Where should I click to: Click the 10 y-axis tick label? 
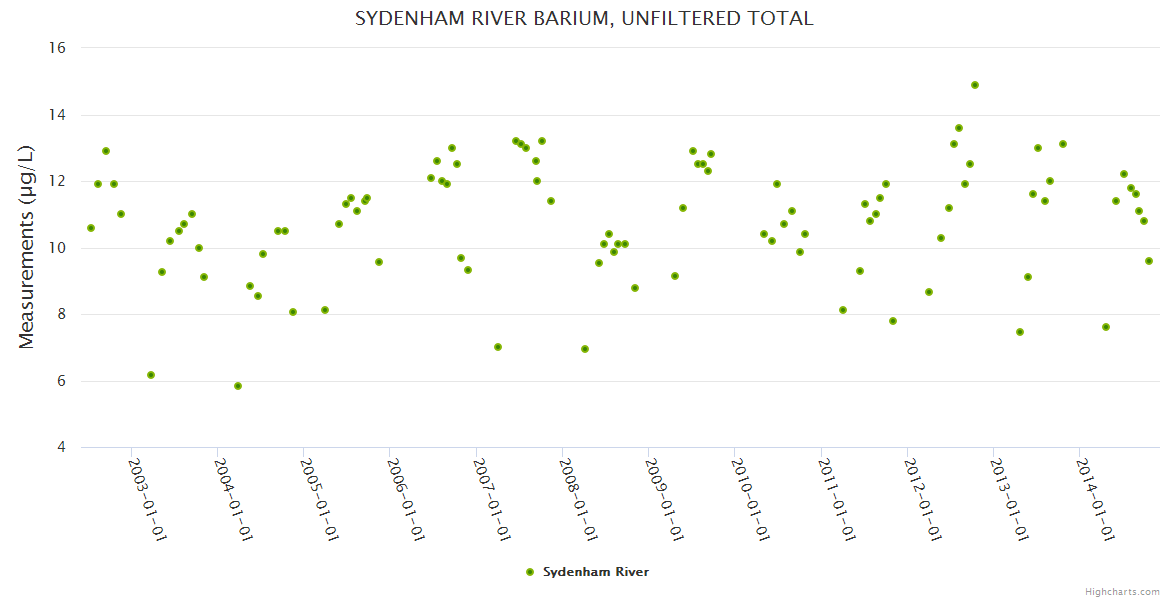[57, 248]
